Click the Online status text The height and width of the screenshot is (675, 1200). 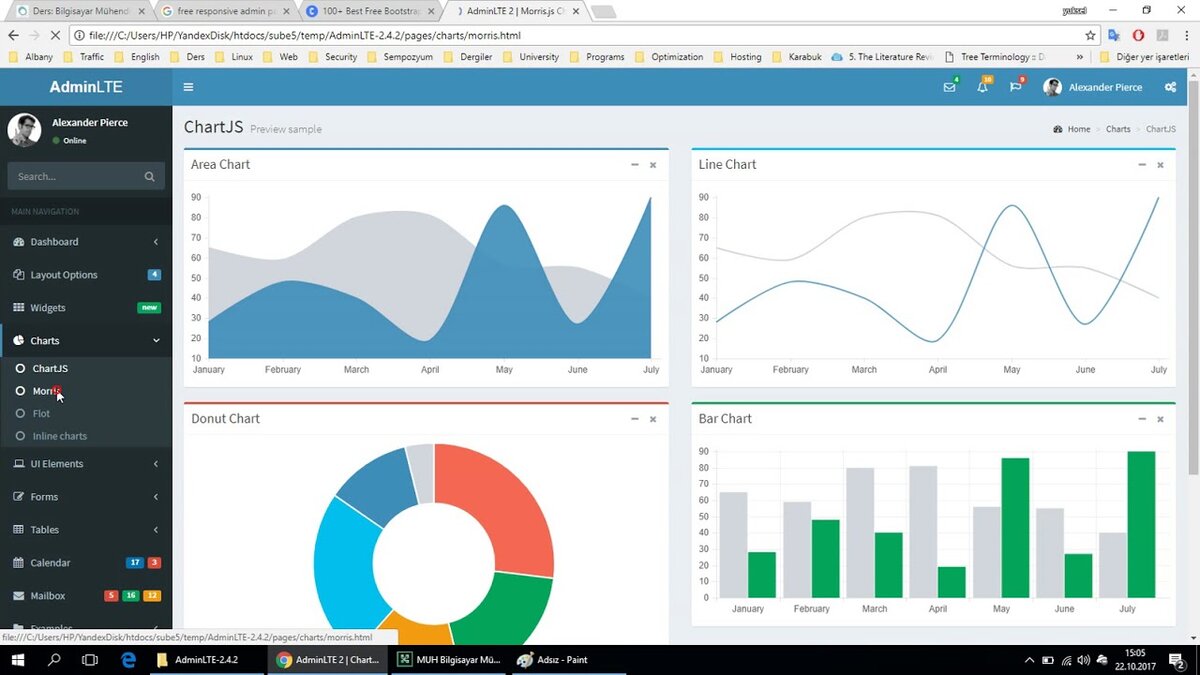75,141
